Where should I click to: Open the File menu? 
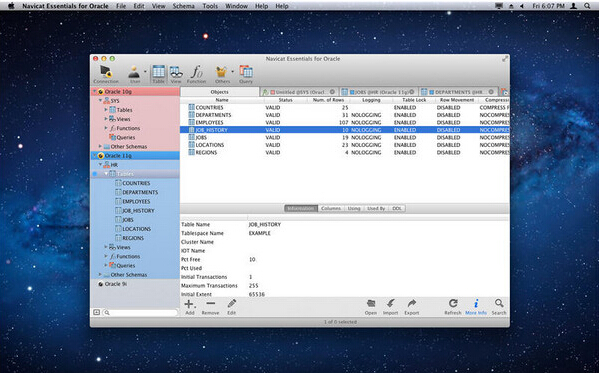coord(121,6)
